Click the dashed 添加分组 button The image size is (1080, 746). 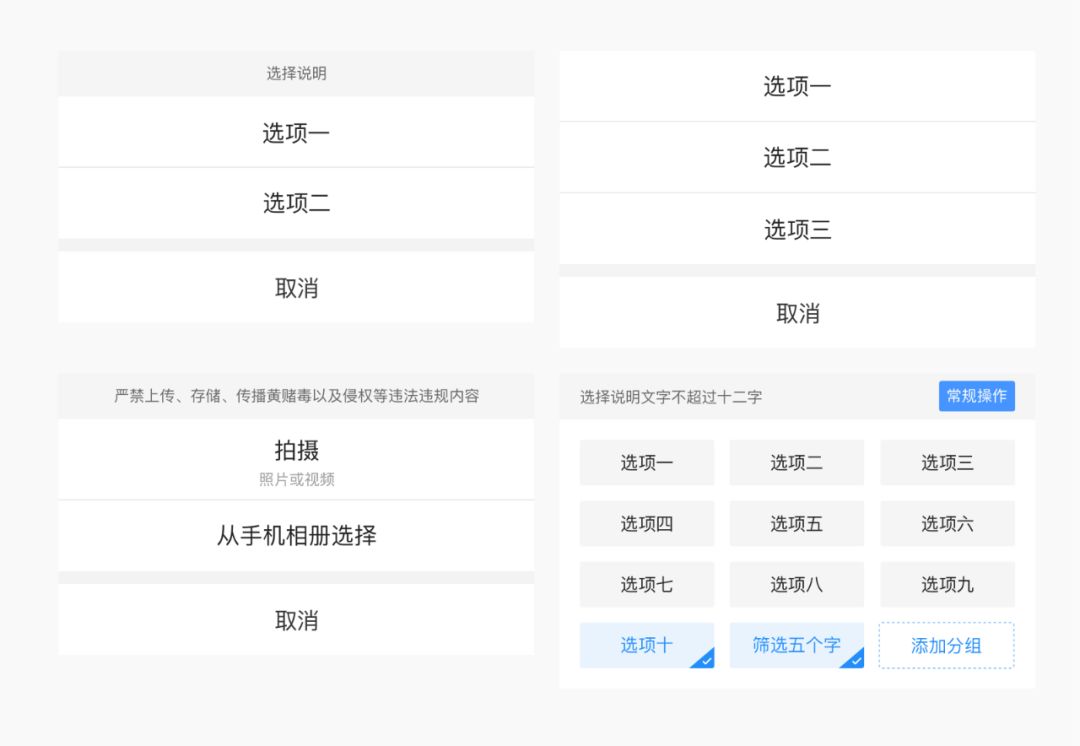click(x=946, y=645)
